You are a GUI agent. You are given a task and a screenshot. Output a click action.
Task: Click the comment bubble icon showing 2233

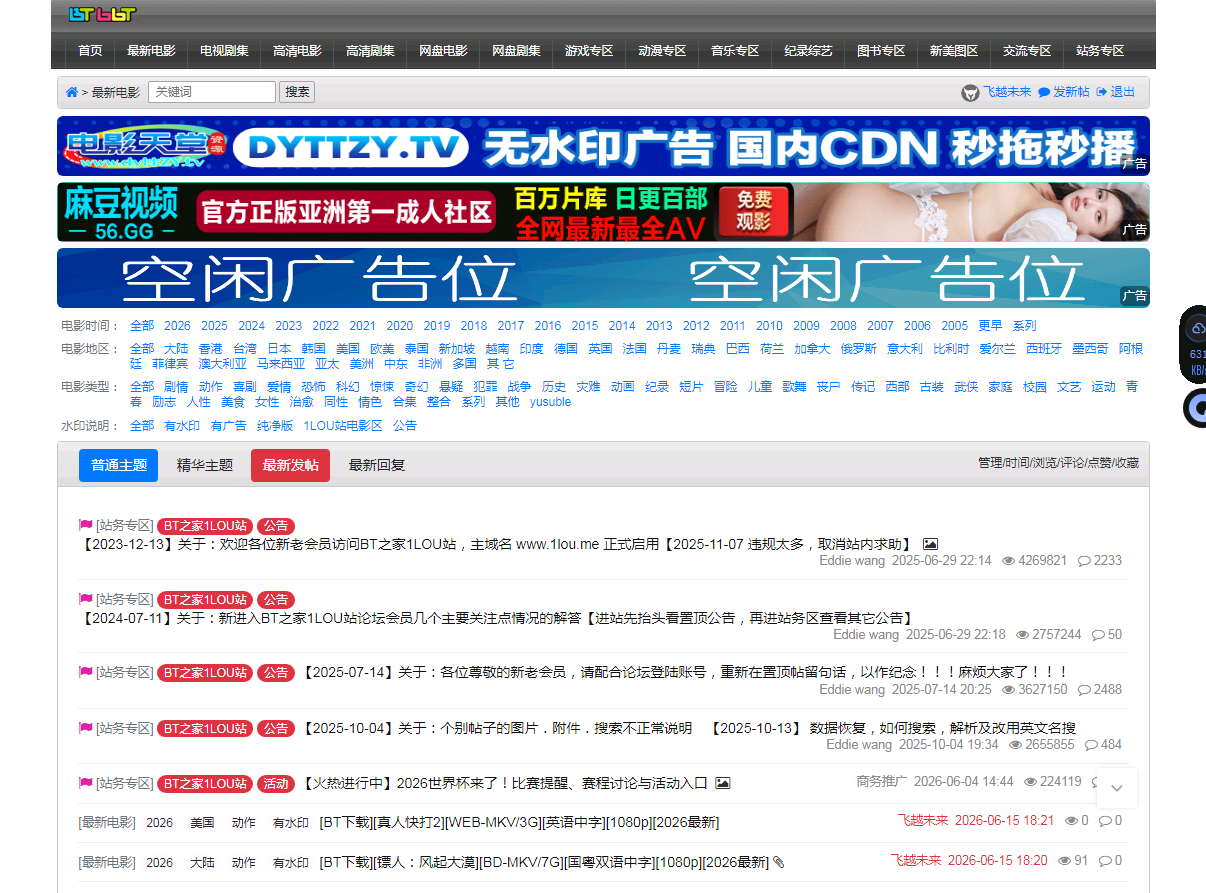point(1084,561)
